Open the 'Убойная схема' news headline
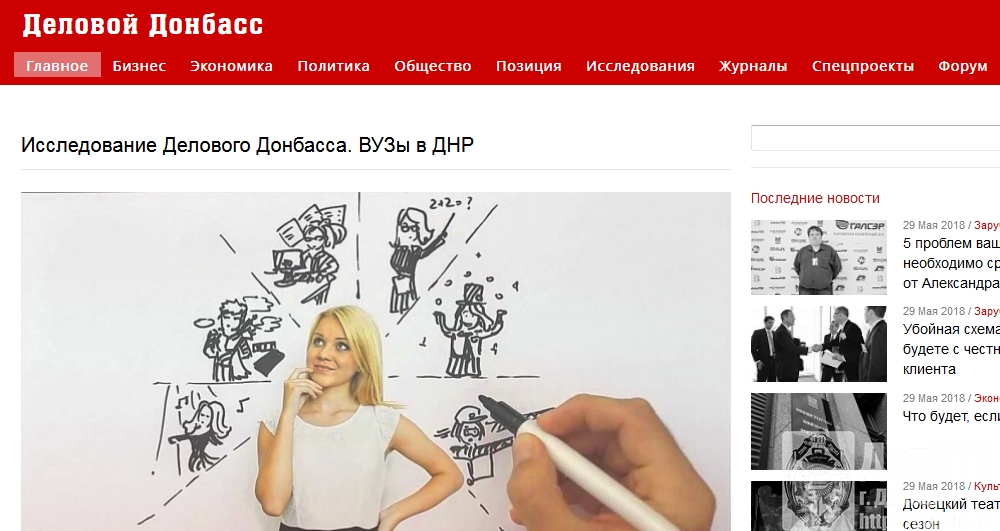Viewport: 1000px width, 531px height. click(951, 349)
